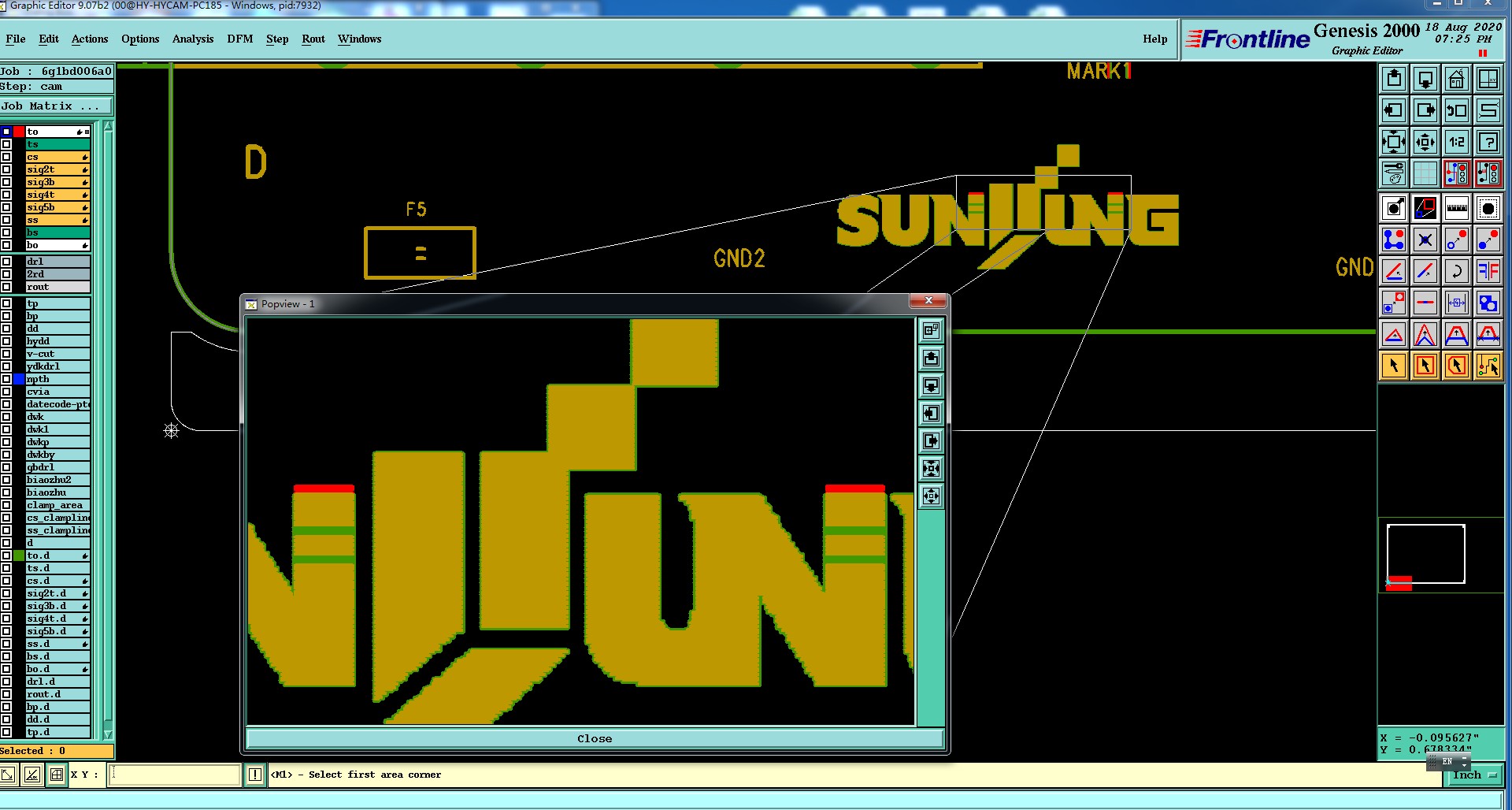Click the red color swatch of layer to
Screen dimensions: 1512x810
pyautogui.click(x=19, y=132)
